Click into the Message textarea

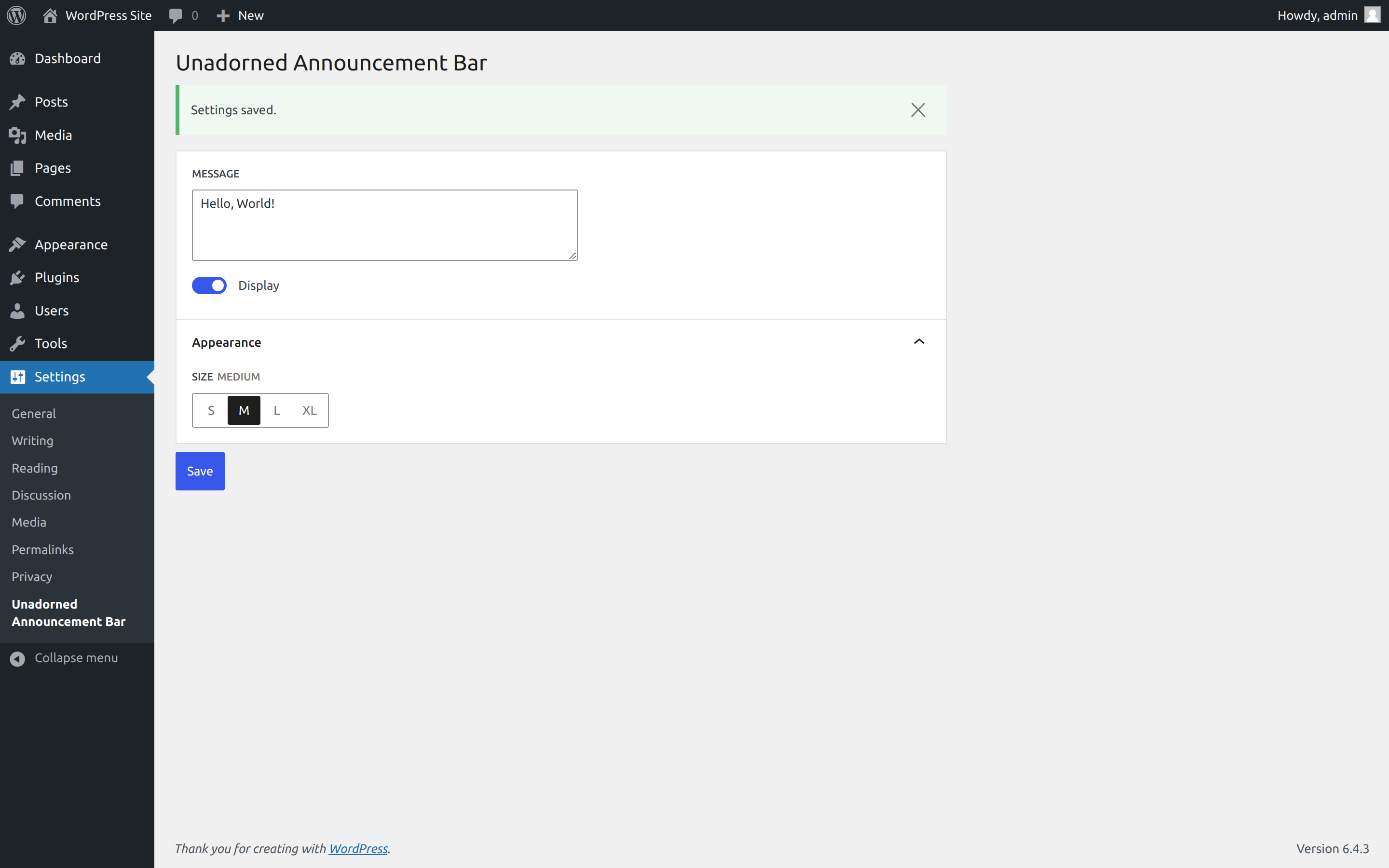(384, 225)
